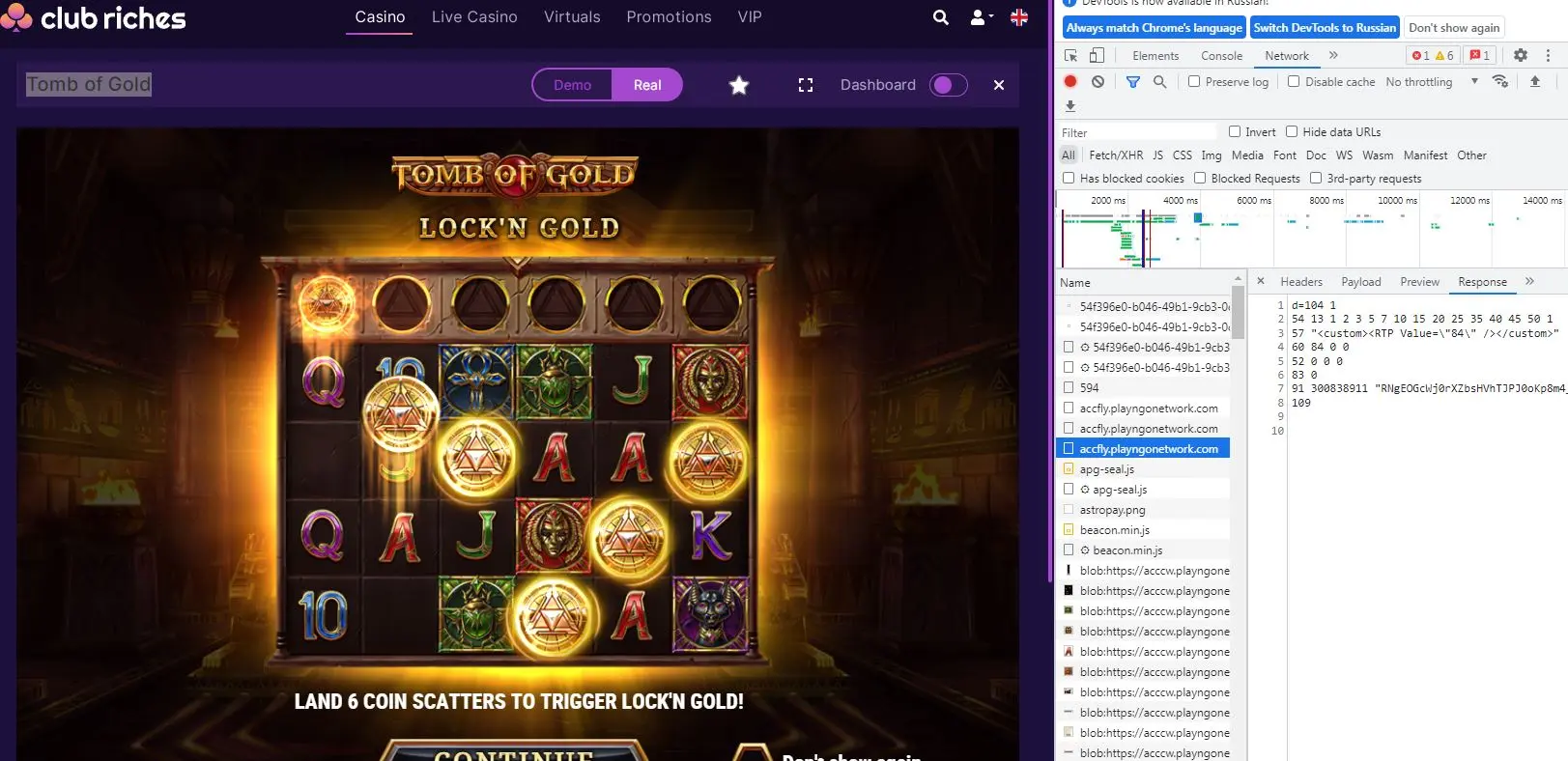The height and width of the screenshot is (761, 1568).
Task: Open DevTools three-dot customize menu
Action: click(1548, 55)
